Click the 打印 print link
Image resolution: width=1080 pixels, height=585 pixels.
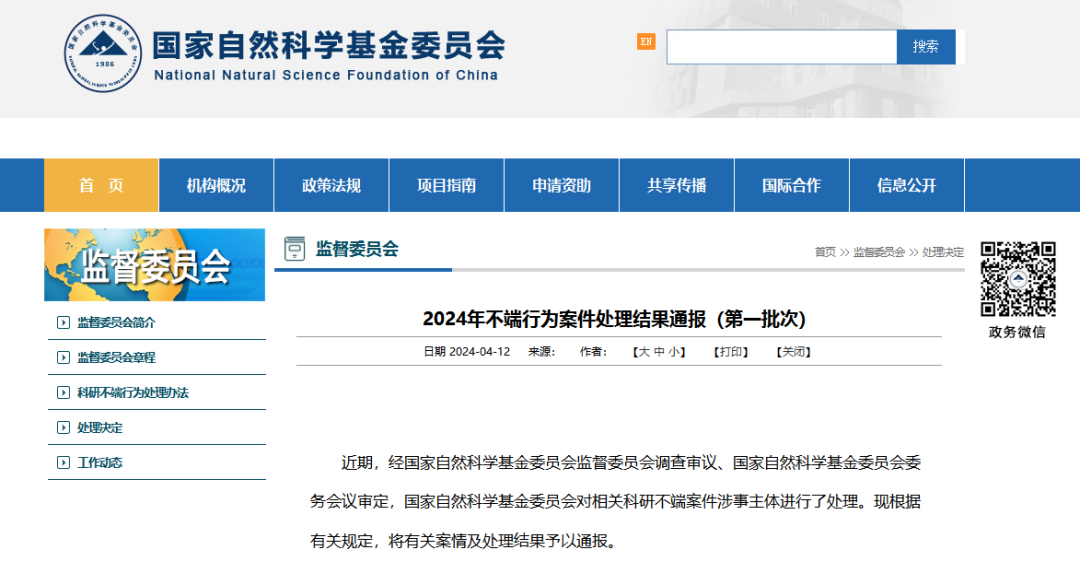(731, 352)
